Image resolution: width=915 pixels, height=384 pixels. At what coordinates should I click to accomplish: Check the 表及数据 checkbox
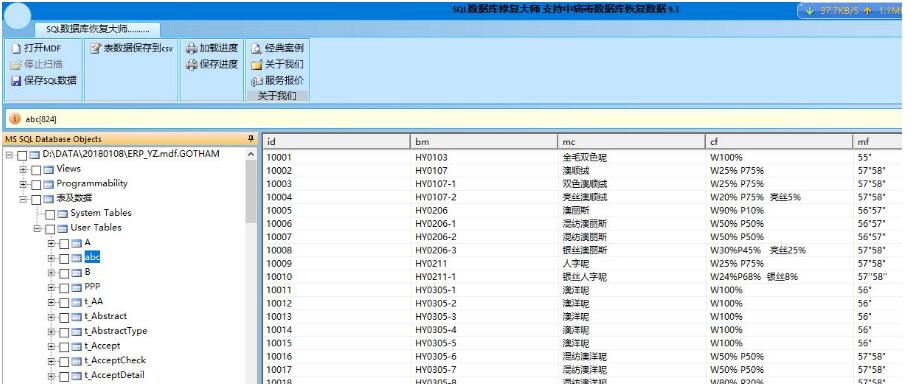[x=36, y=200]
